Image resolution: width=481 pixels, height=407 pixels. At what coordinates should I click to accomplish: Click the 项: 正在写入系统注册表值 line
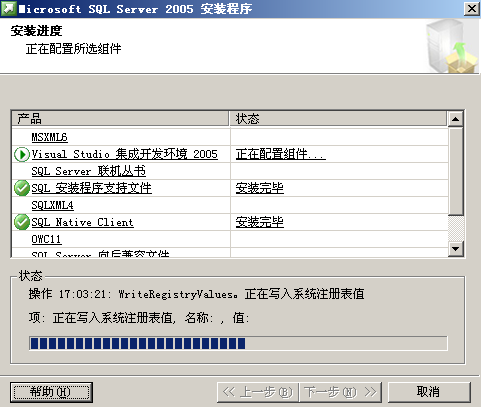139,318
